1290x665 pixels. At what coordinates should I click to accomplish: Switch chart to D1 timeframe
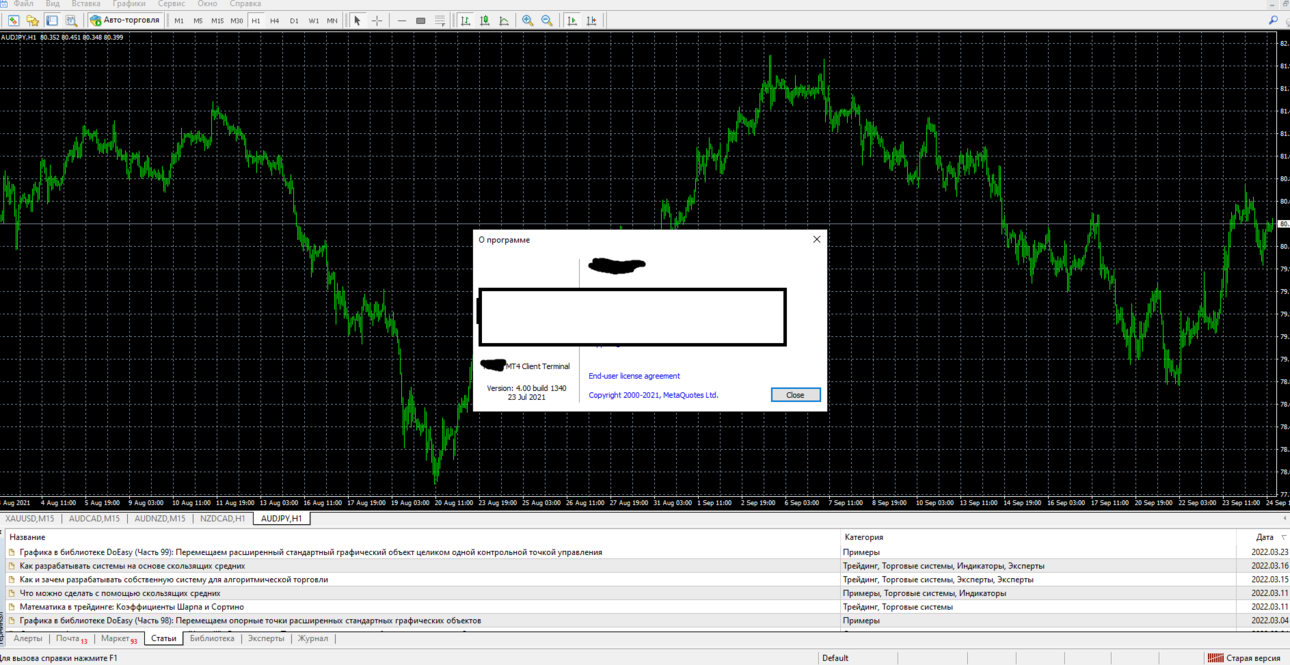(x=294, y=20)
